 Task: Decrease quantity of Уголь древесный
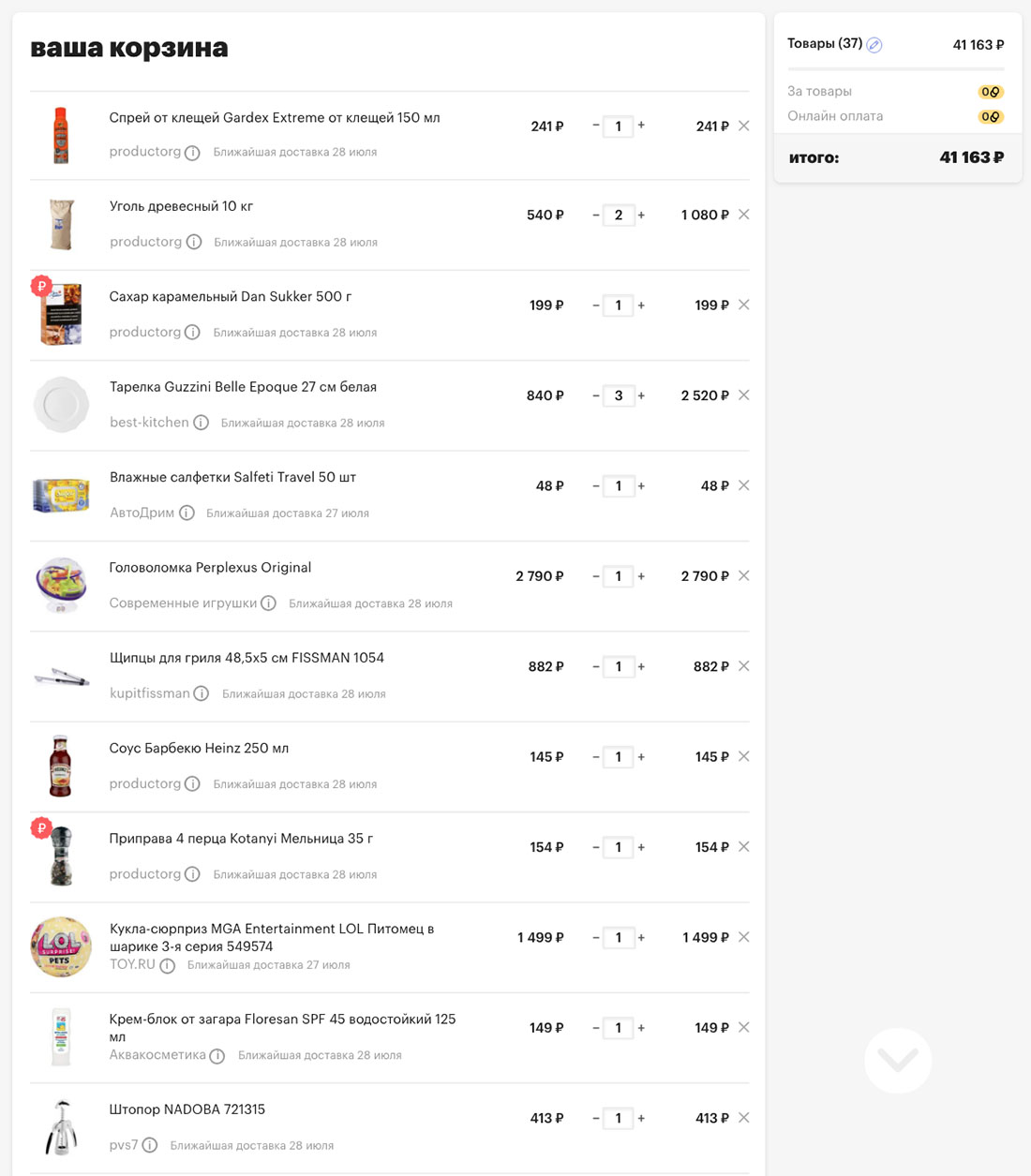(x=595, y=215)
